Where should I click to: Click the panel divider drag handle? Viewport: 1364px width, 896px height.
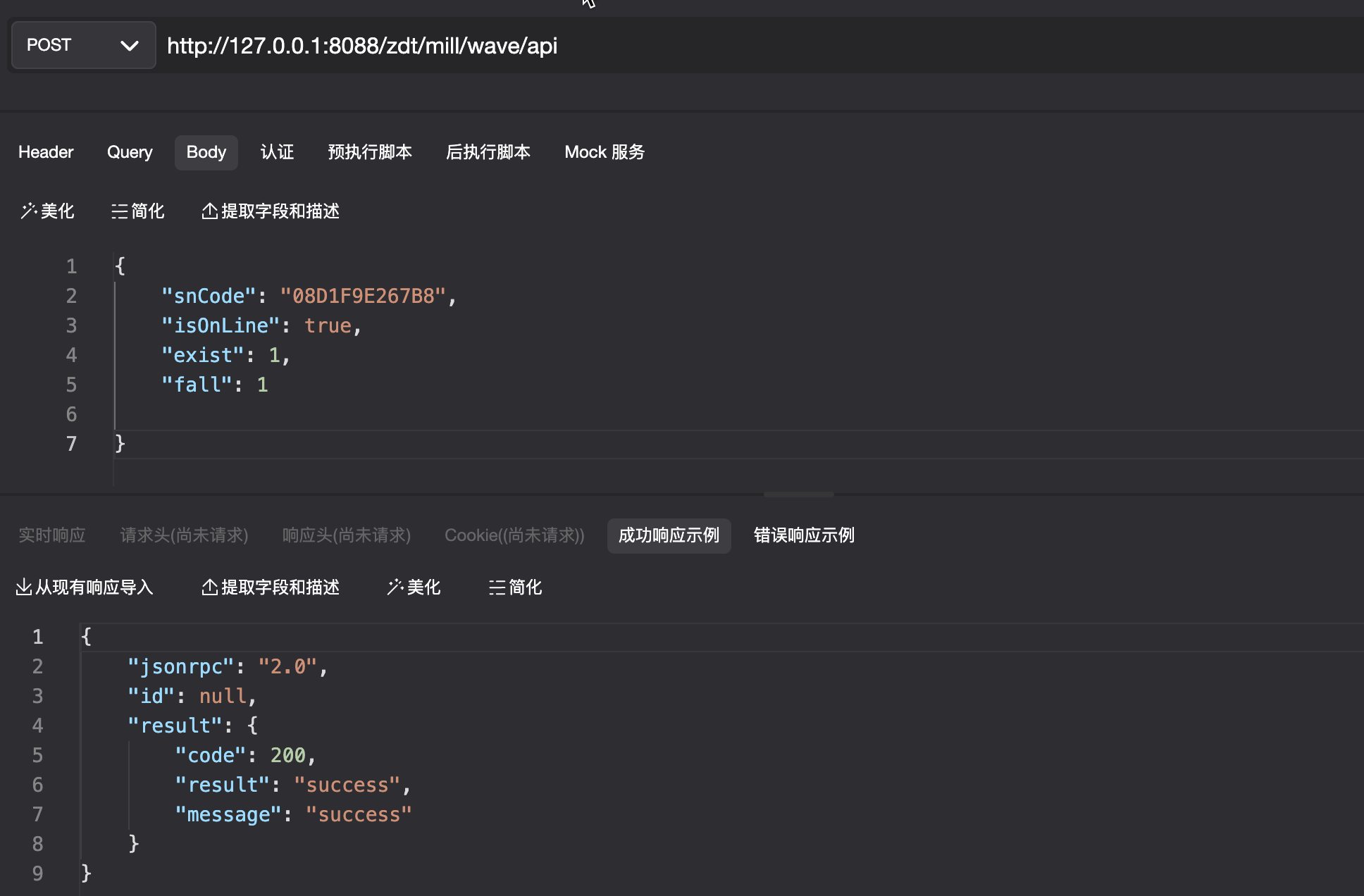pyautogui.click(x=798, y=494)
